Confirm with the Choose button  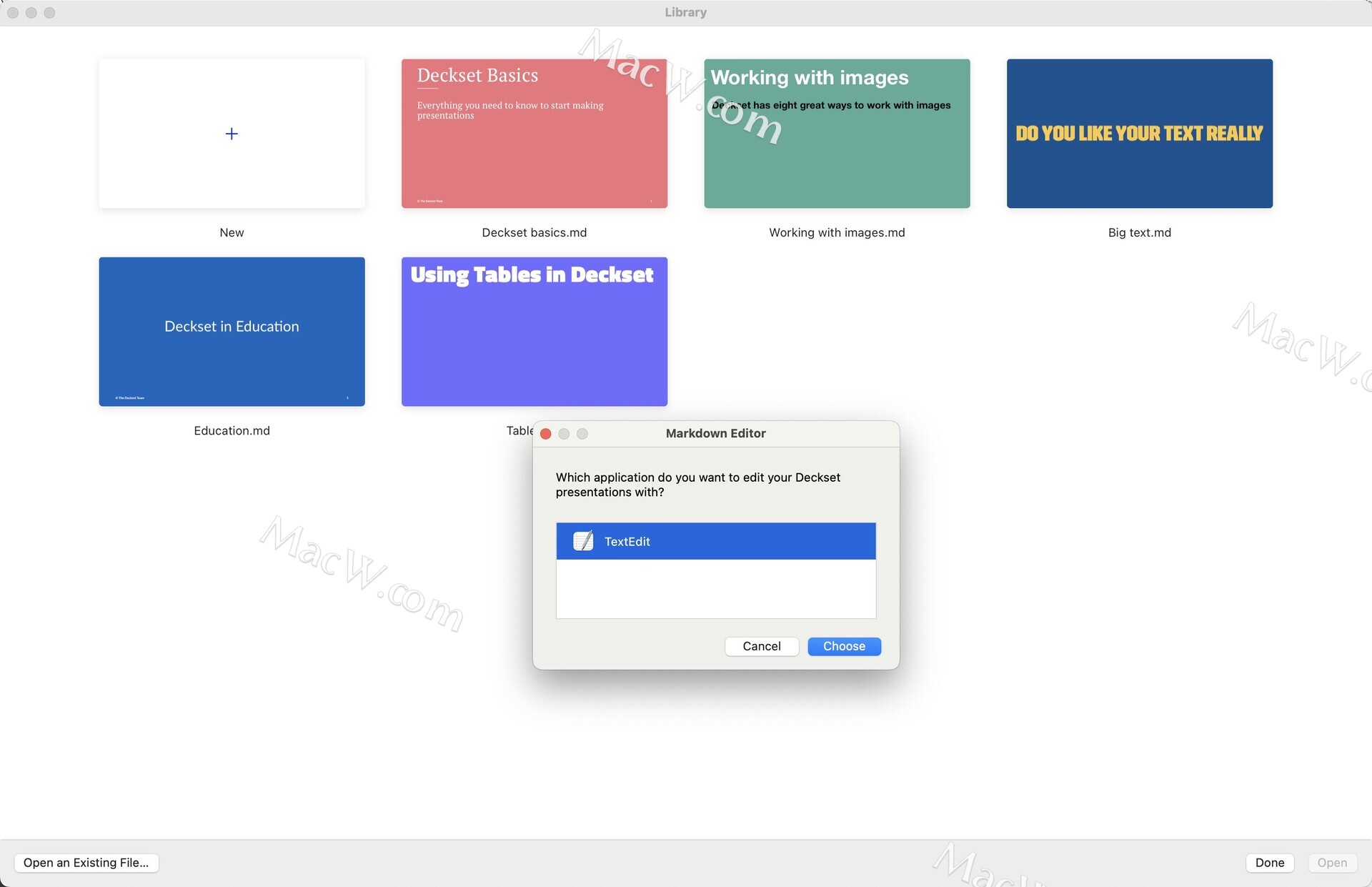(x=844, y=646)
